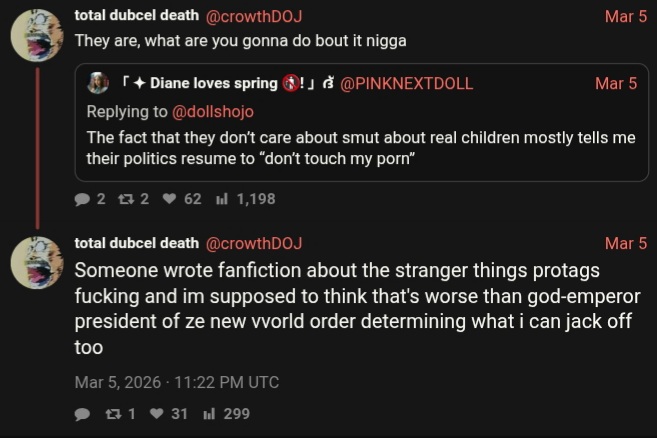Click the views icon showing 299
Viewport: 657px width, 438px height.
(209, 414)
